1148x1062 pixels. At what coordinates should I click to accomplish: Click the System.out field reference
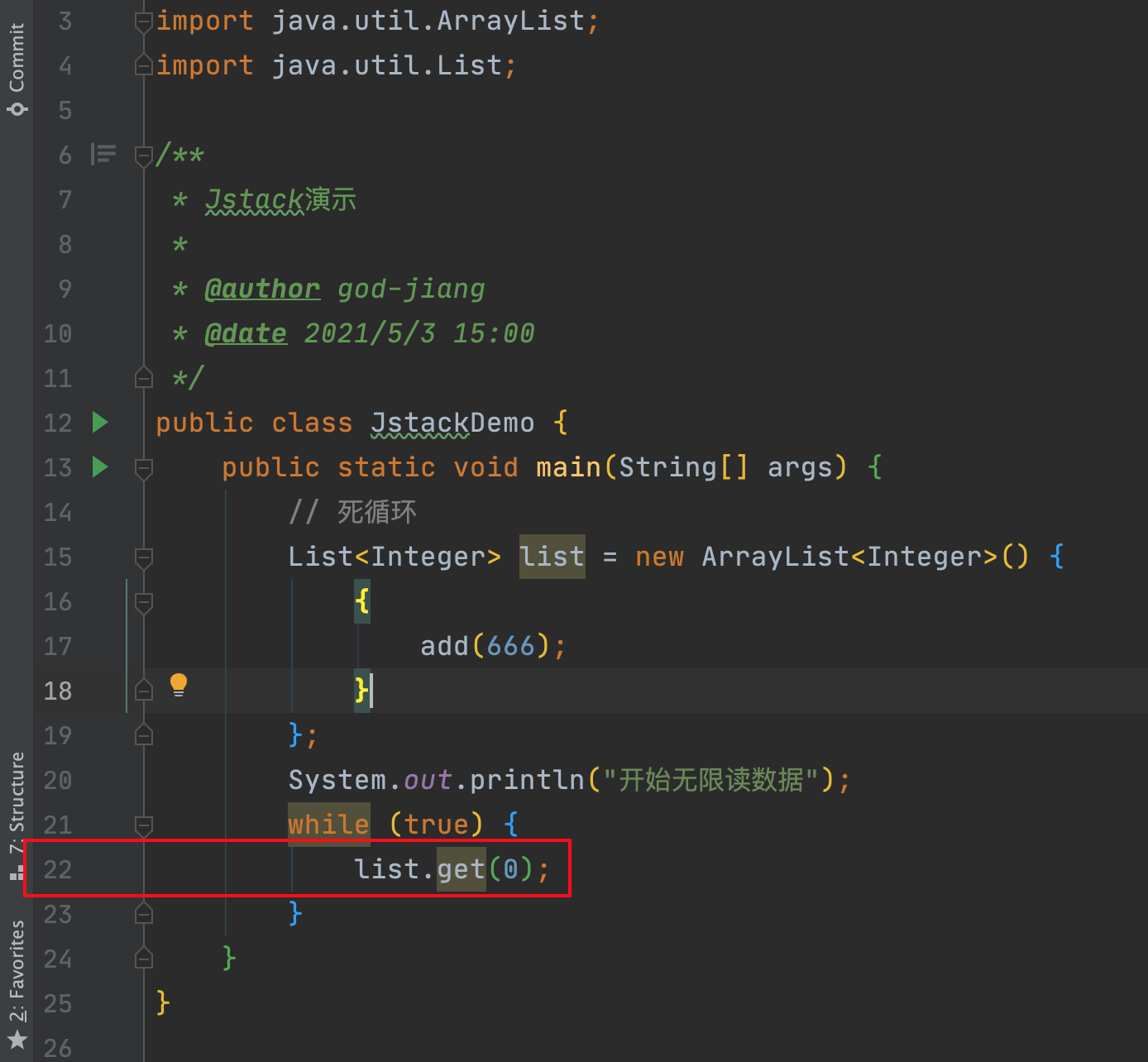tap(370, 780)
